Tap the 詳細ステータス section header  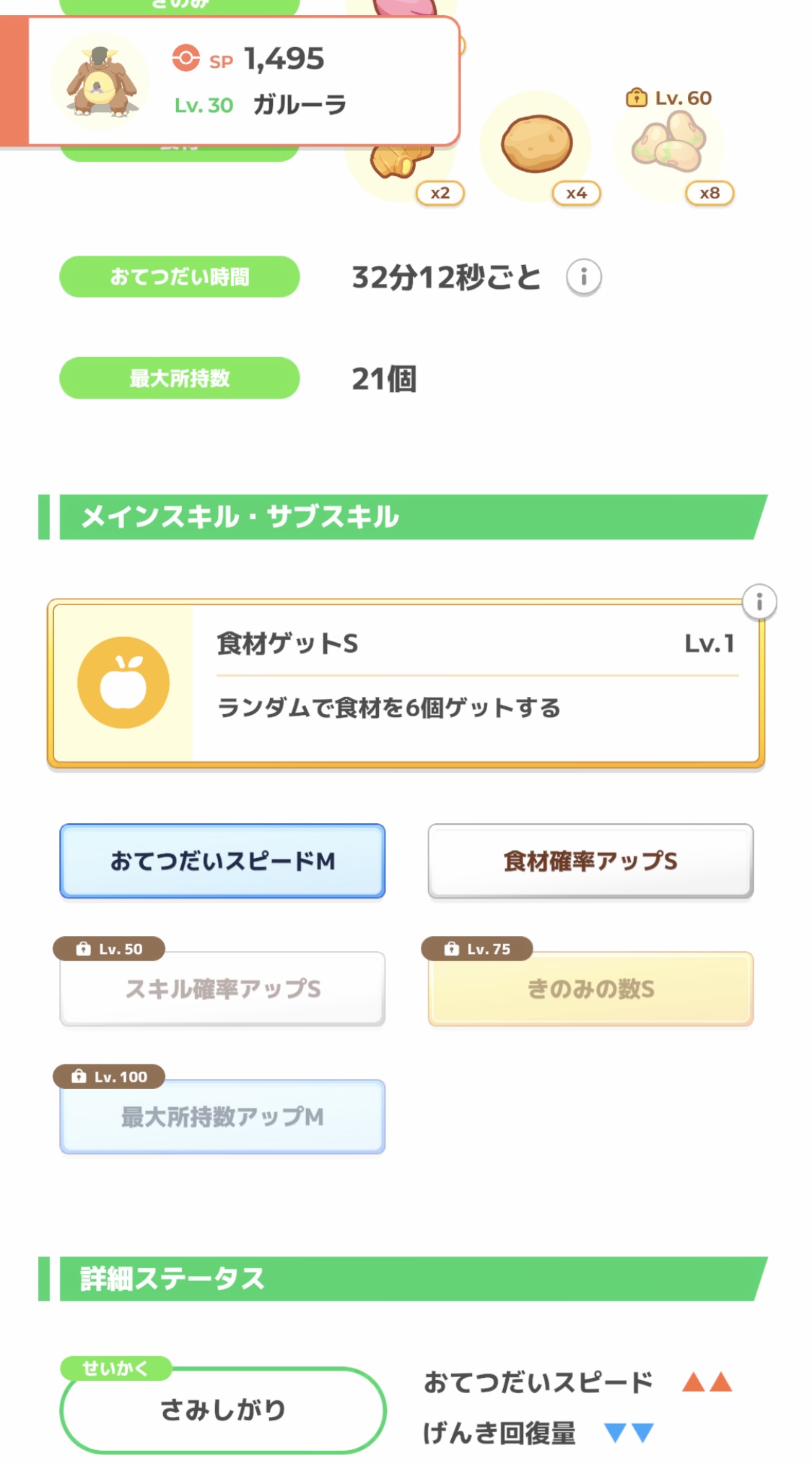404,1279
